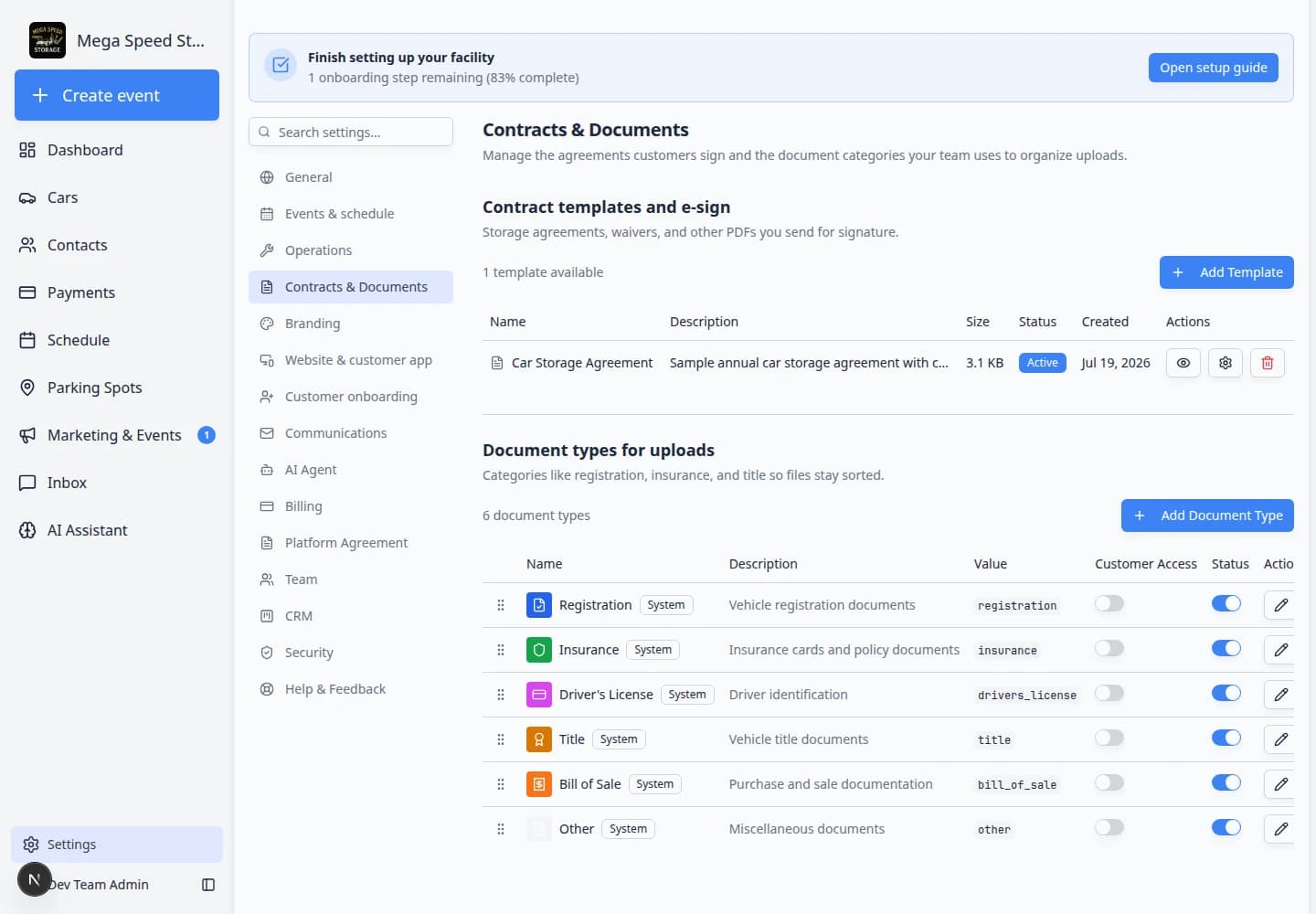
Task: Open Branding settings
Action: [x=351, y=324]
